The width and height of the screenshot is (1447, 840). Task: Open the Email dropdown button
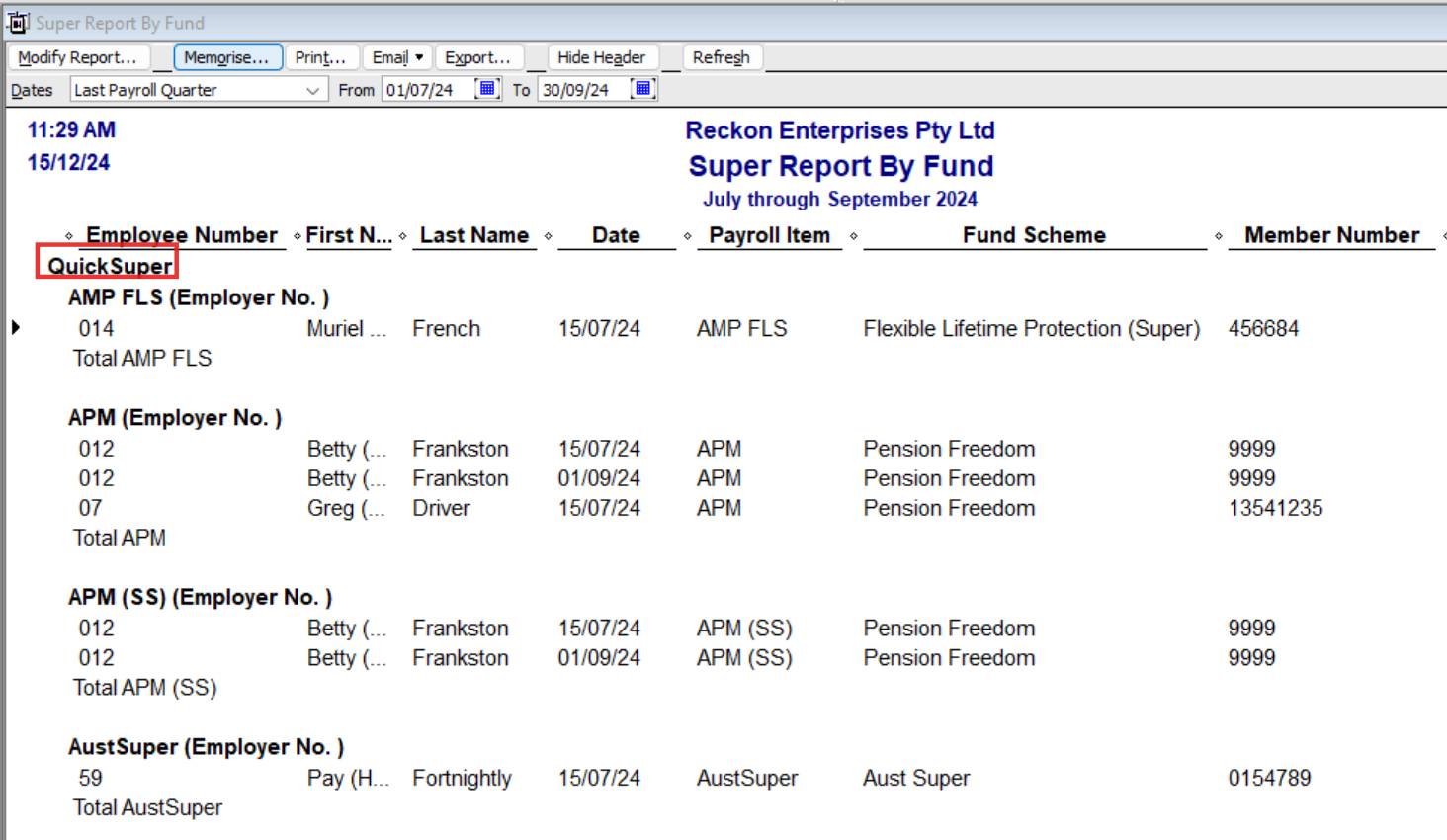point(397,57)
